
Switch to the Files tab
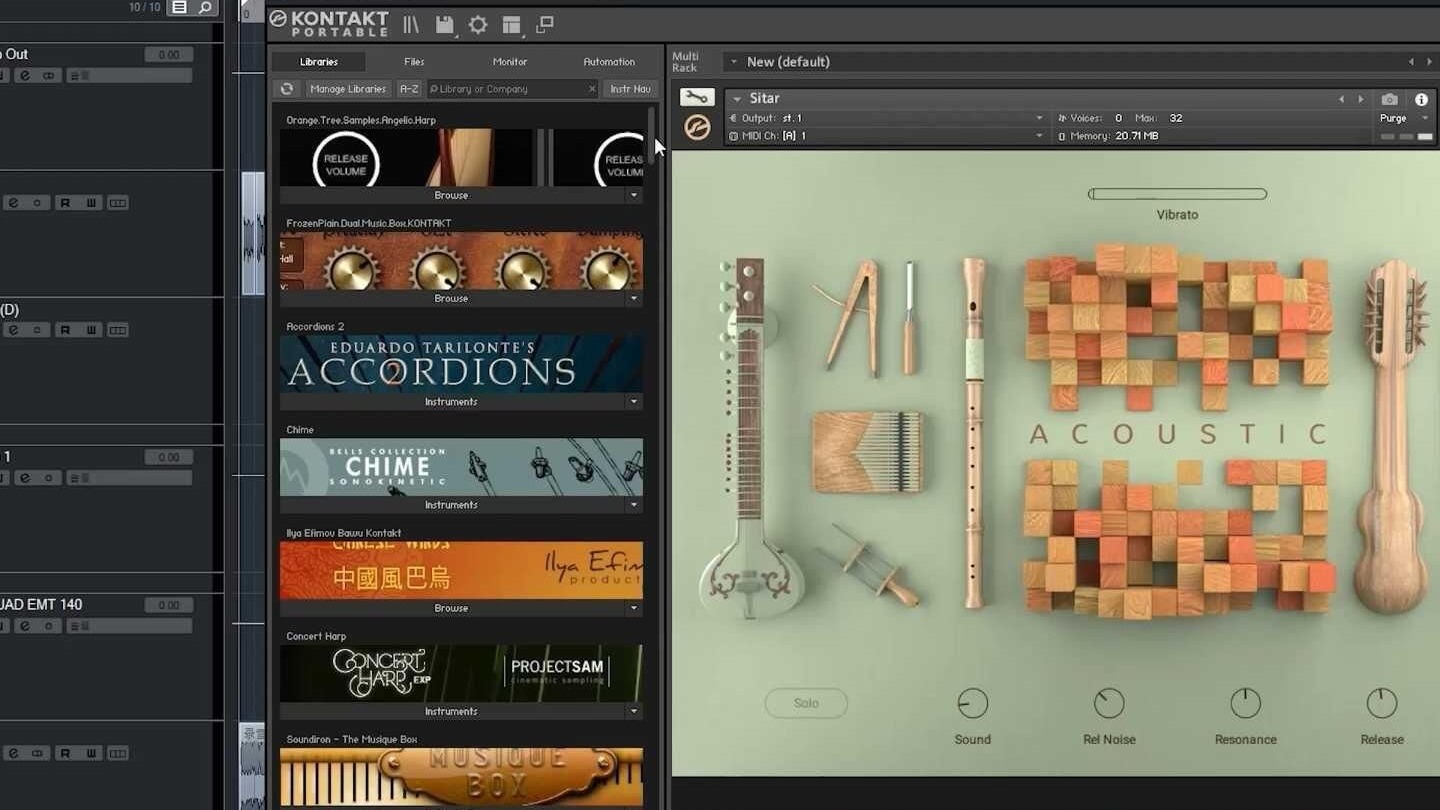414,62
